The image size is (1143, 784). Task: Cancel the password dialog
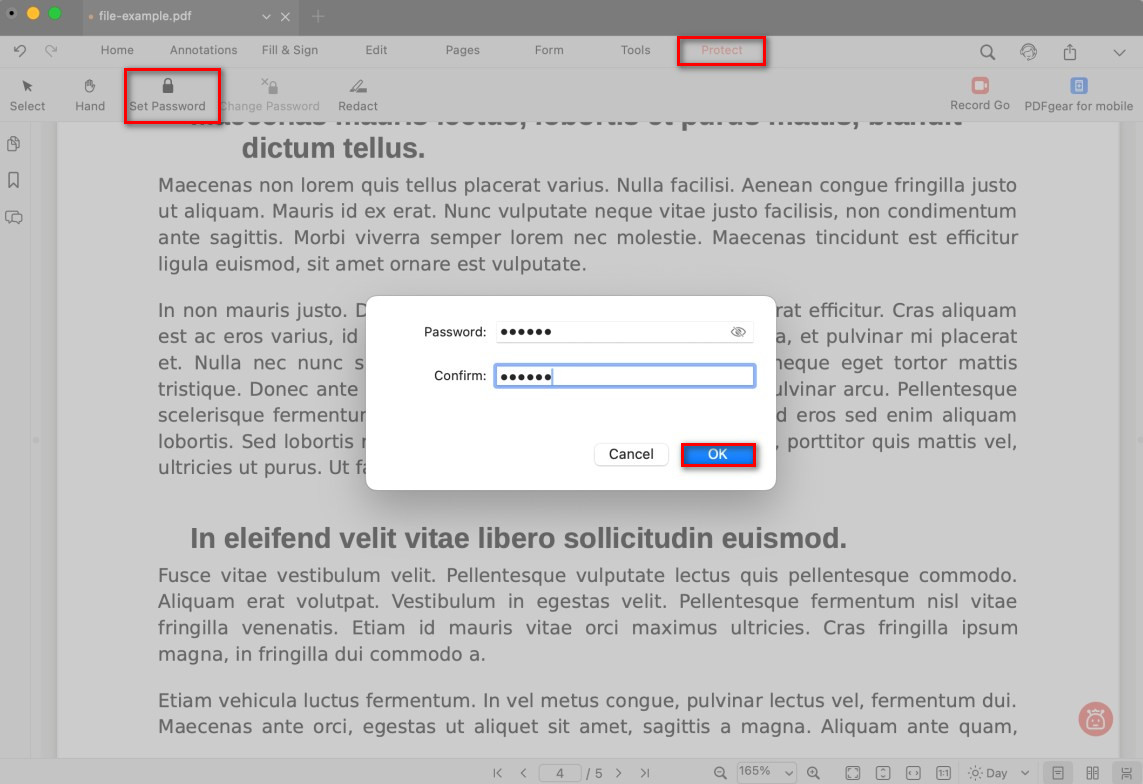(x=631, y=455)
